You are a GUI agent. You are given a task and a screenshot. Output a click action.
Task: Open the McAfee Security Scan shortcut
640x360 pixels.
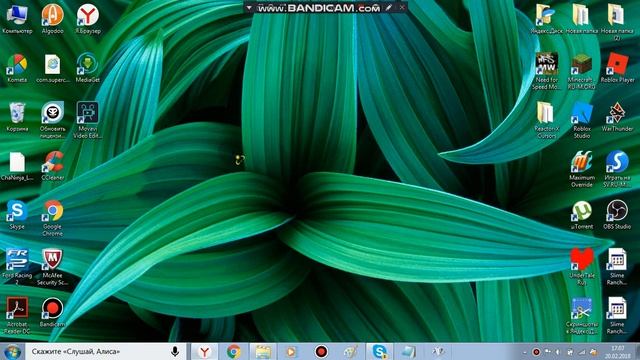52,267
